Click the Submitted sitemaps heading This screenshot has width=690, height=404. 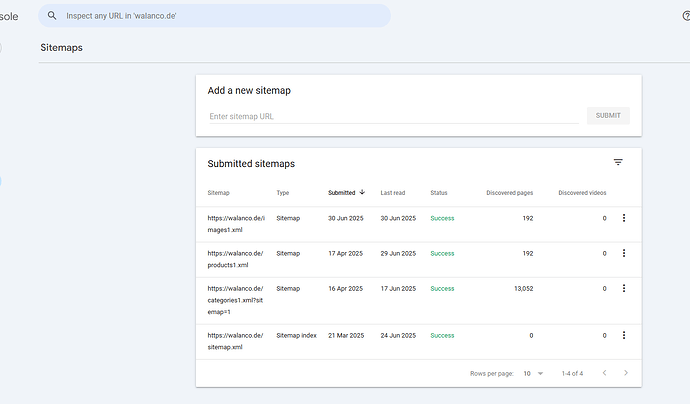(251, 164)
